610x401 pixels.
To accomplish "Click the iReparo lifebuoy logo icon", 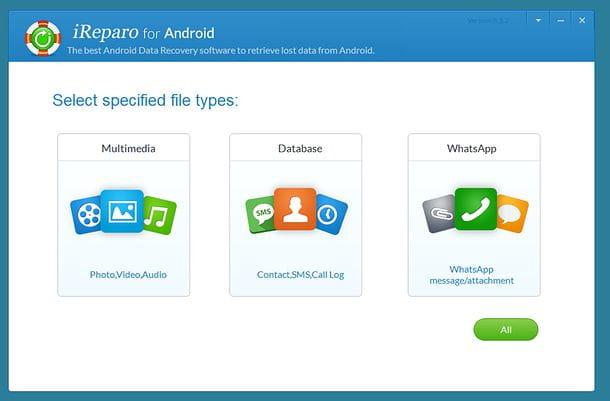I will point(43,38).
